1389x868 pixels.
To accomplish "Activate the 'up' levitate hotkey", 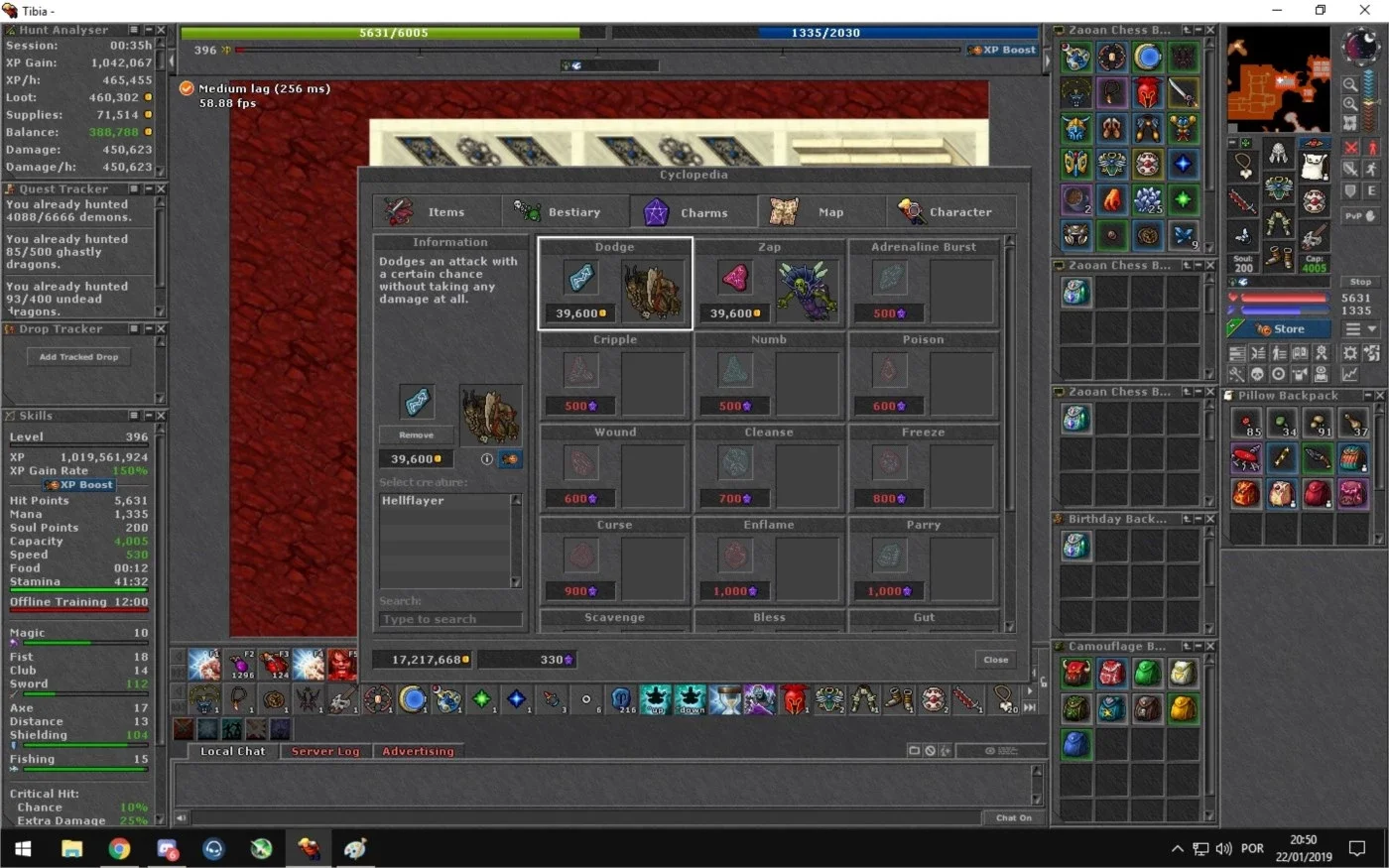I will click(656, 699).
